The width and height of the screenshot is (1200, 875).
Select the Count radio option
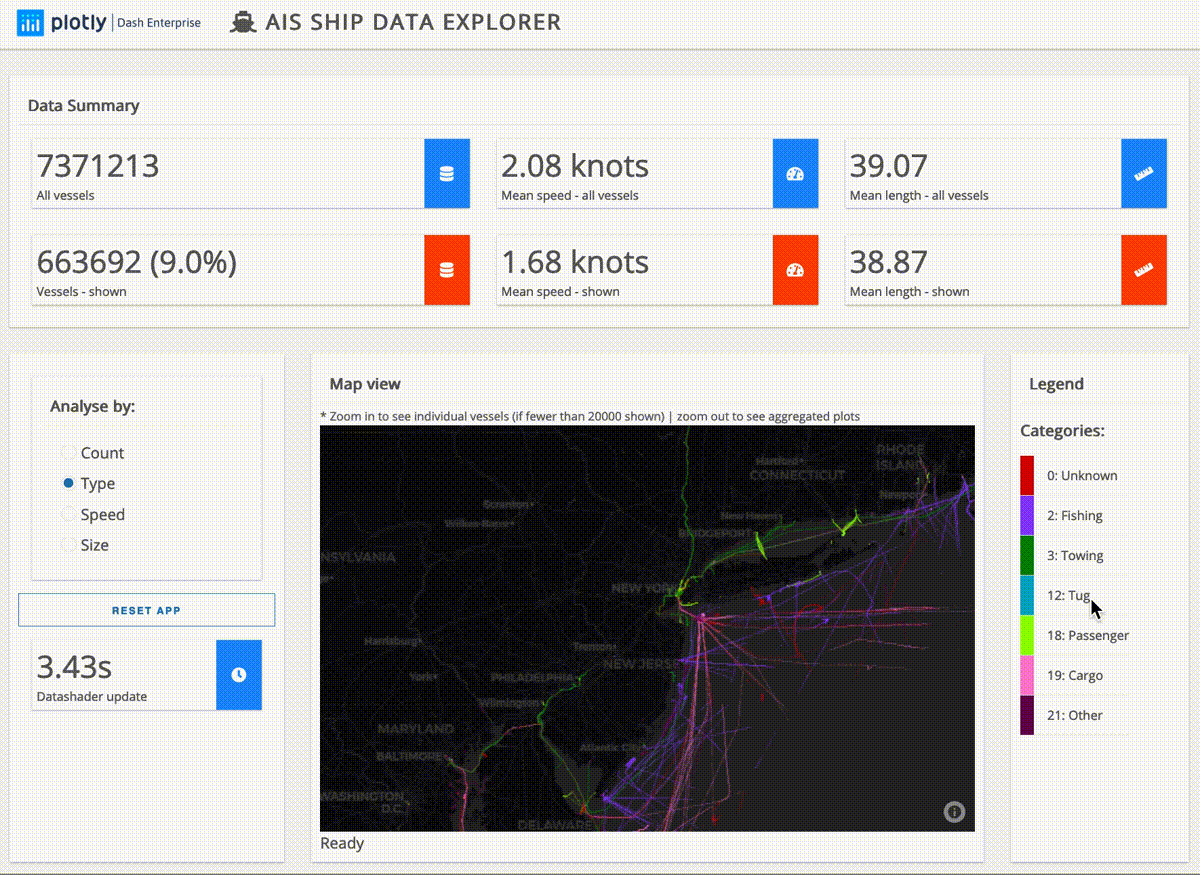tap(68, 453)
